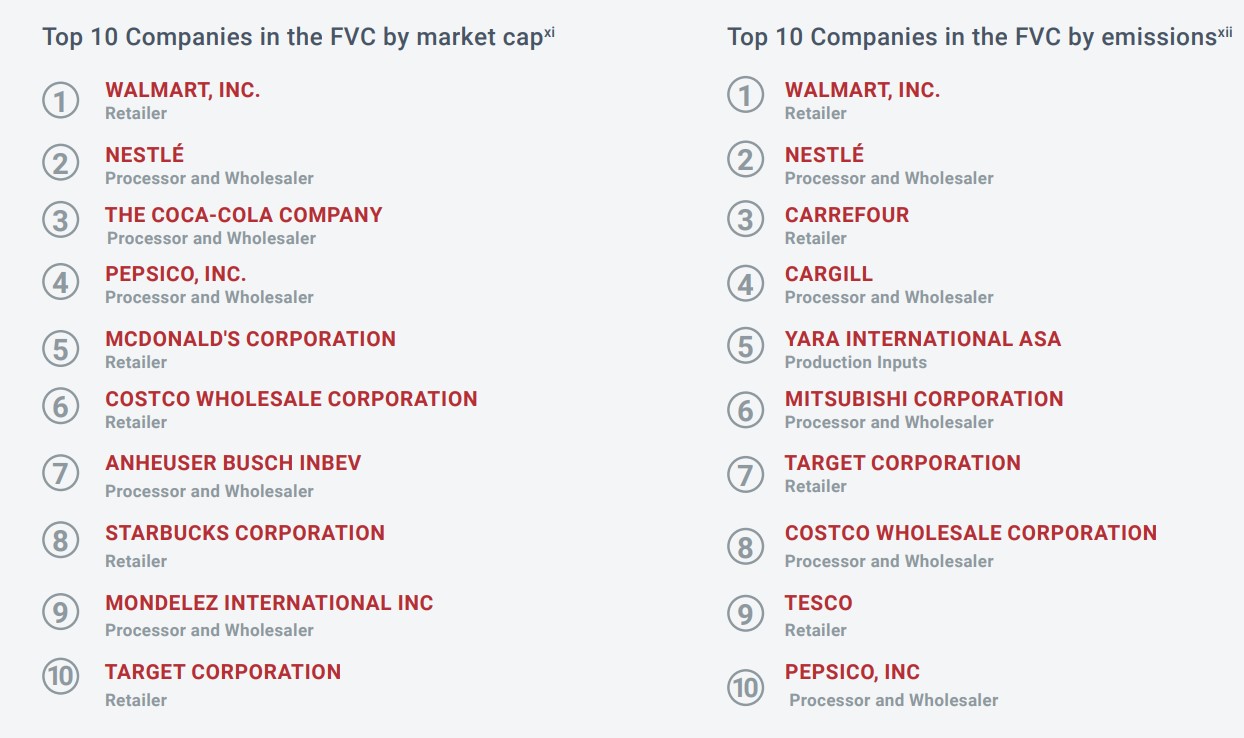Select the number 5 circle beside McDonald's Corporation
The height and width of the screenshot is (738, 1244).
(x=60, y=348)
